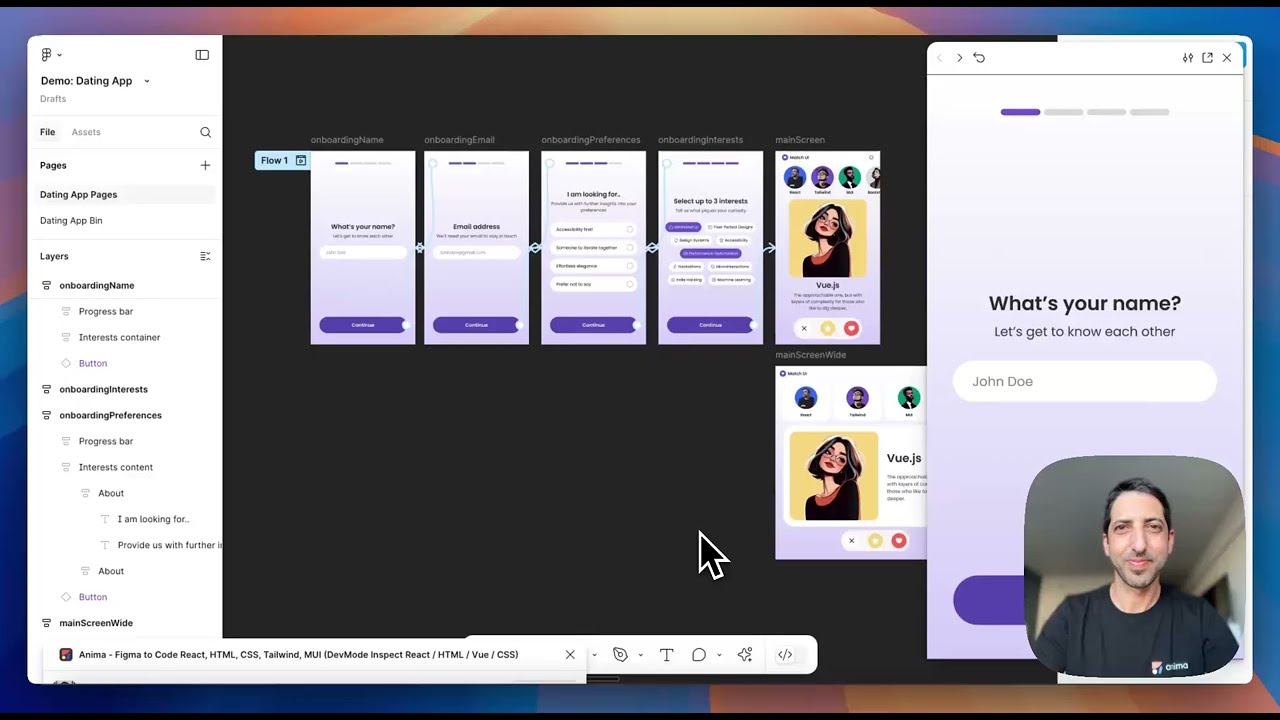1280x720 pixels.
Task: Click the X dislike icon in mainScreenWide
Action: [x=852, y=541]
